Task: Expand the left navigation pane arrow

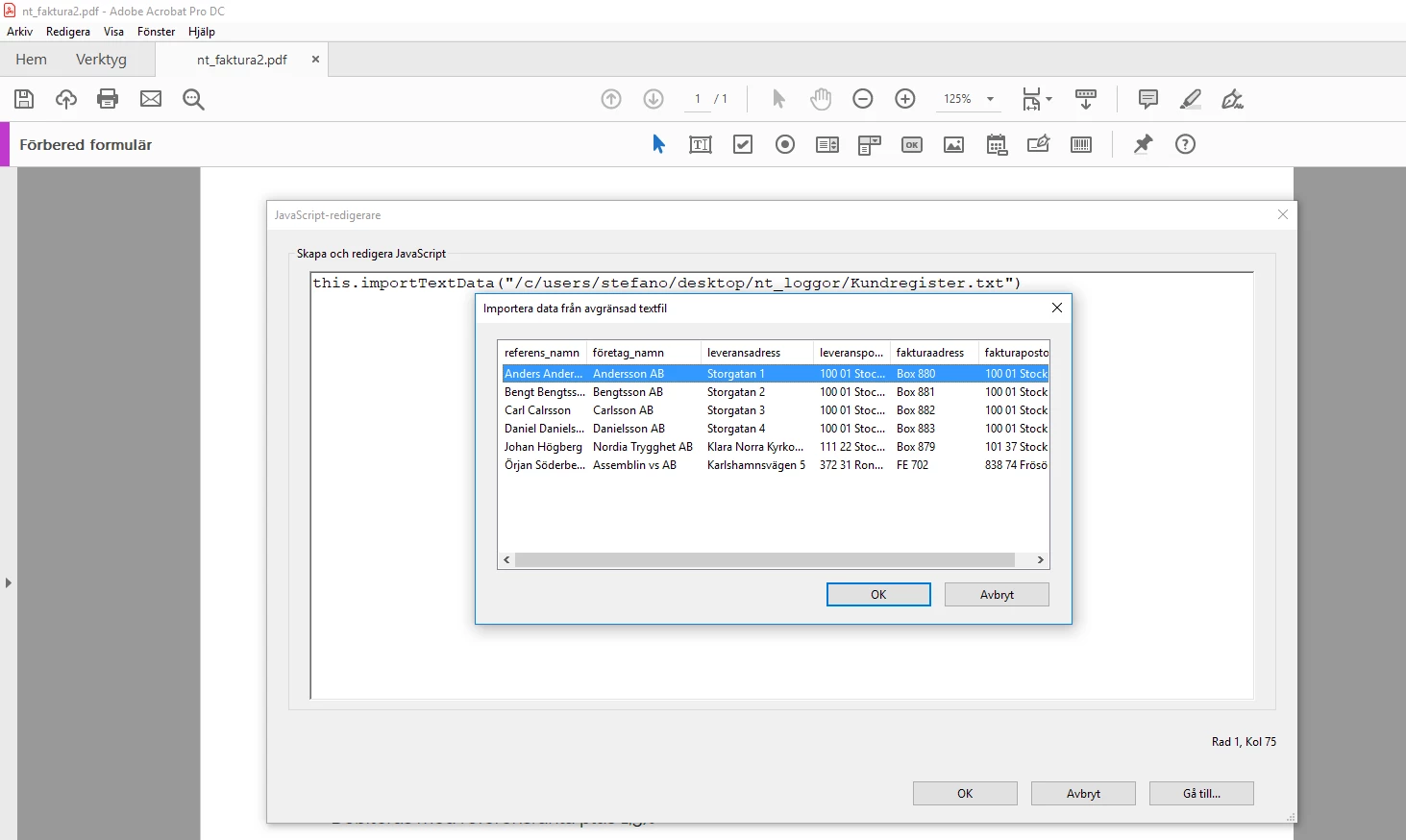Action: pyautogui.click(x=9, y=582)
